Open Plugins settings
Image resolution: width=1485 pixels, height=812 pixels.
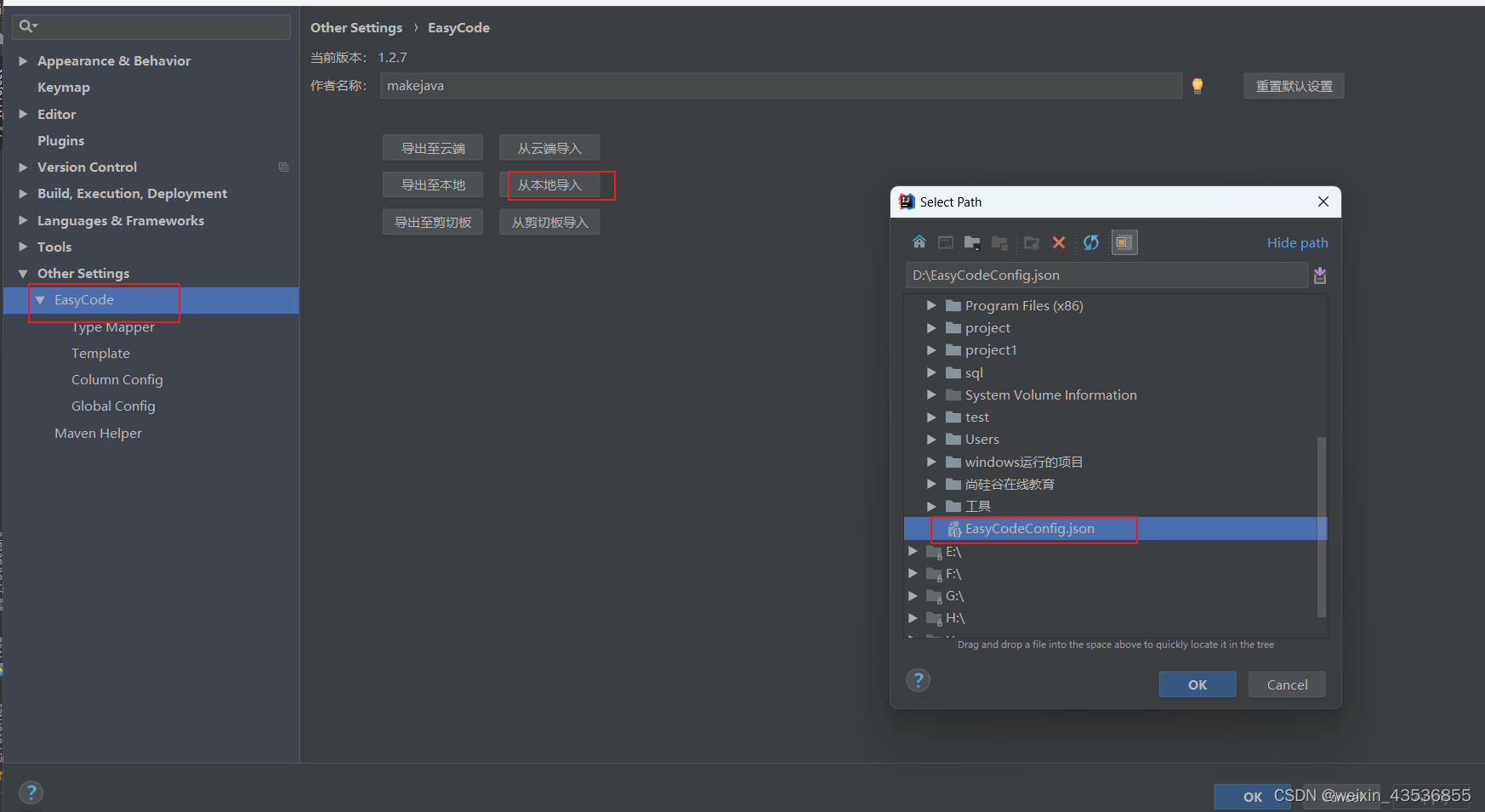(x=61, y=141)
